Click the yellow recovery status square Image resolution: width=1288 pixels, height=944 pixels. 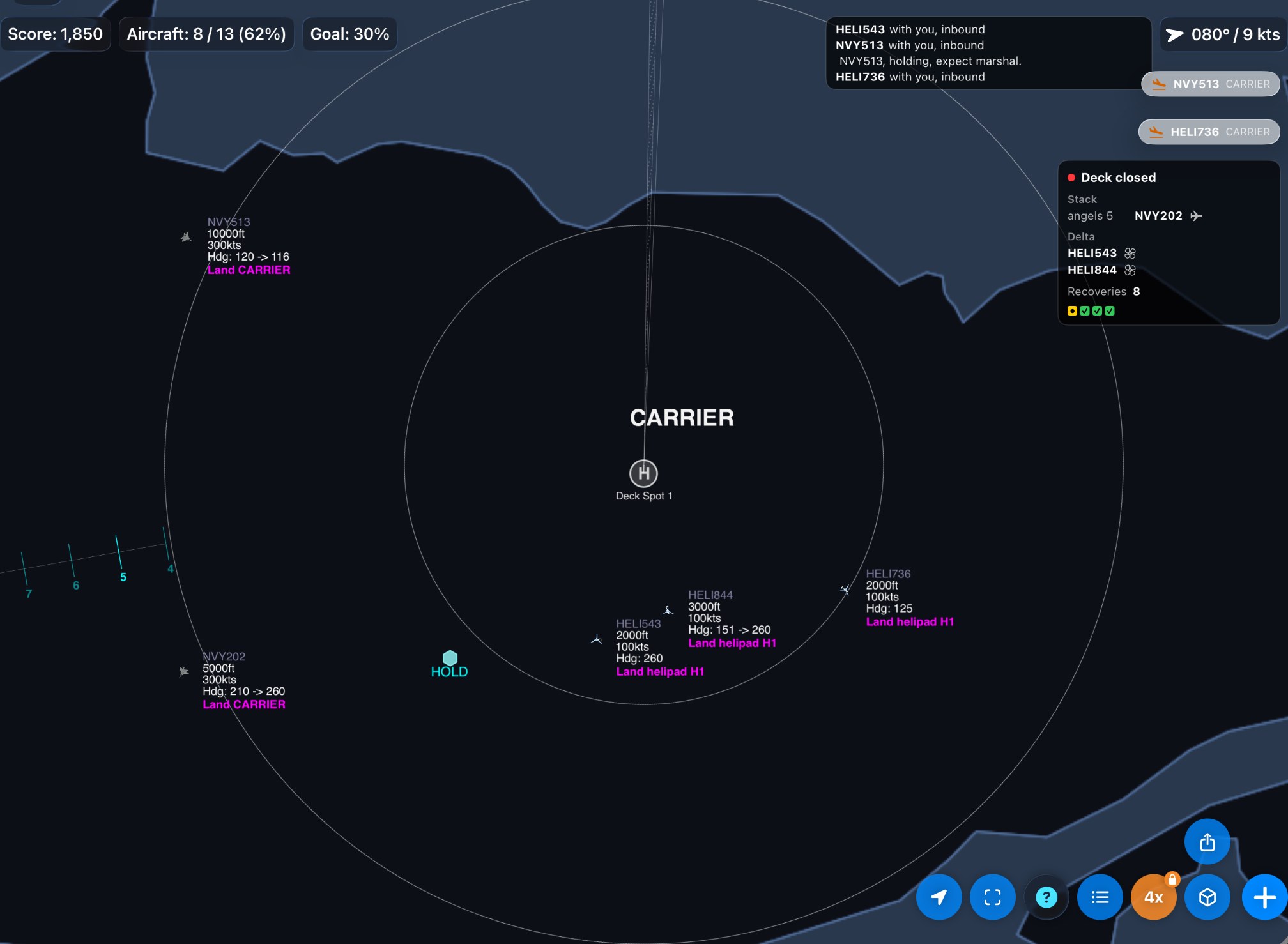click(x=1072, y=311)
